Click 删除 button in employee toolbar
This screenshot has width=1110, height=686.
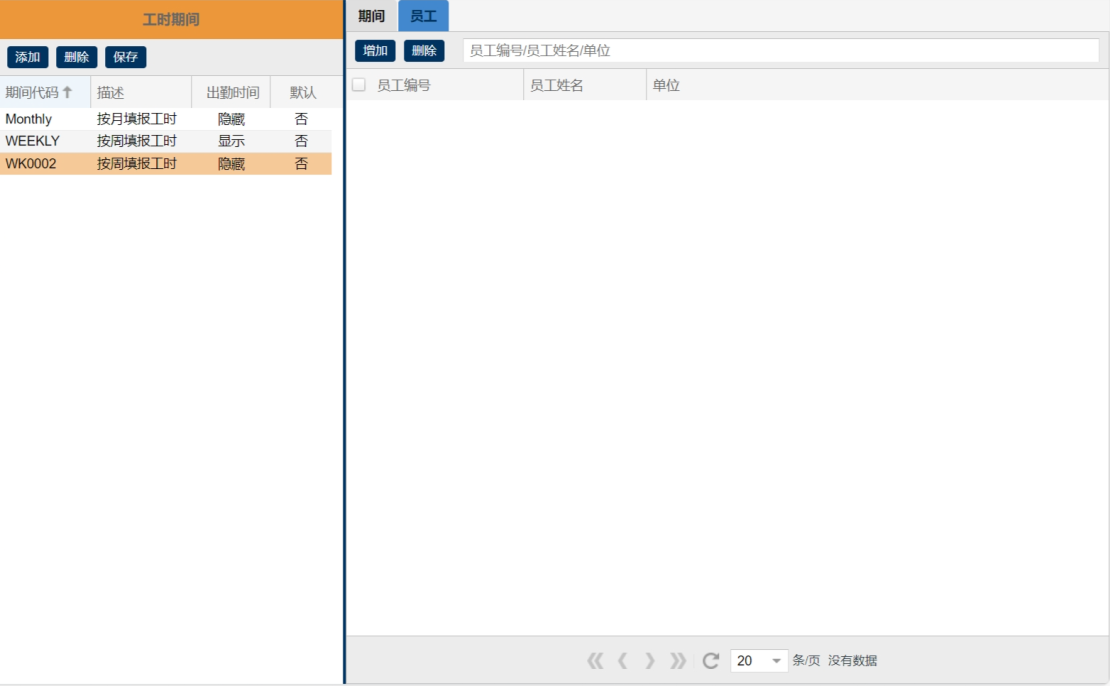click(424, 51)
